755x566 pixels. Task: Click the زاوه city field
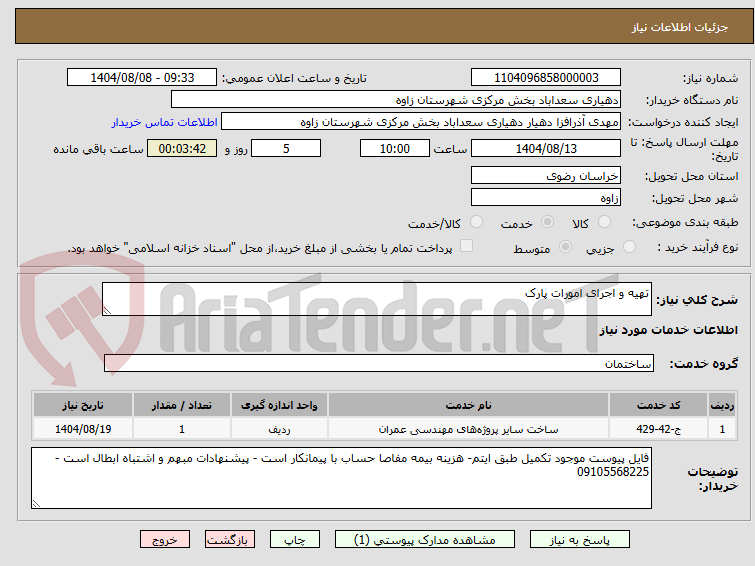pos(546,197)
